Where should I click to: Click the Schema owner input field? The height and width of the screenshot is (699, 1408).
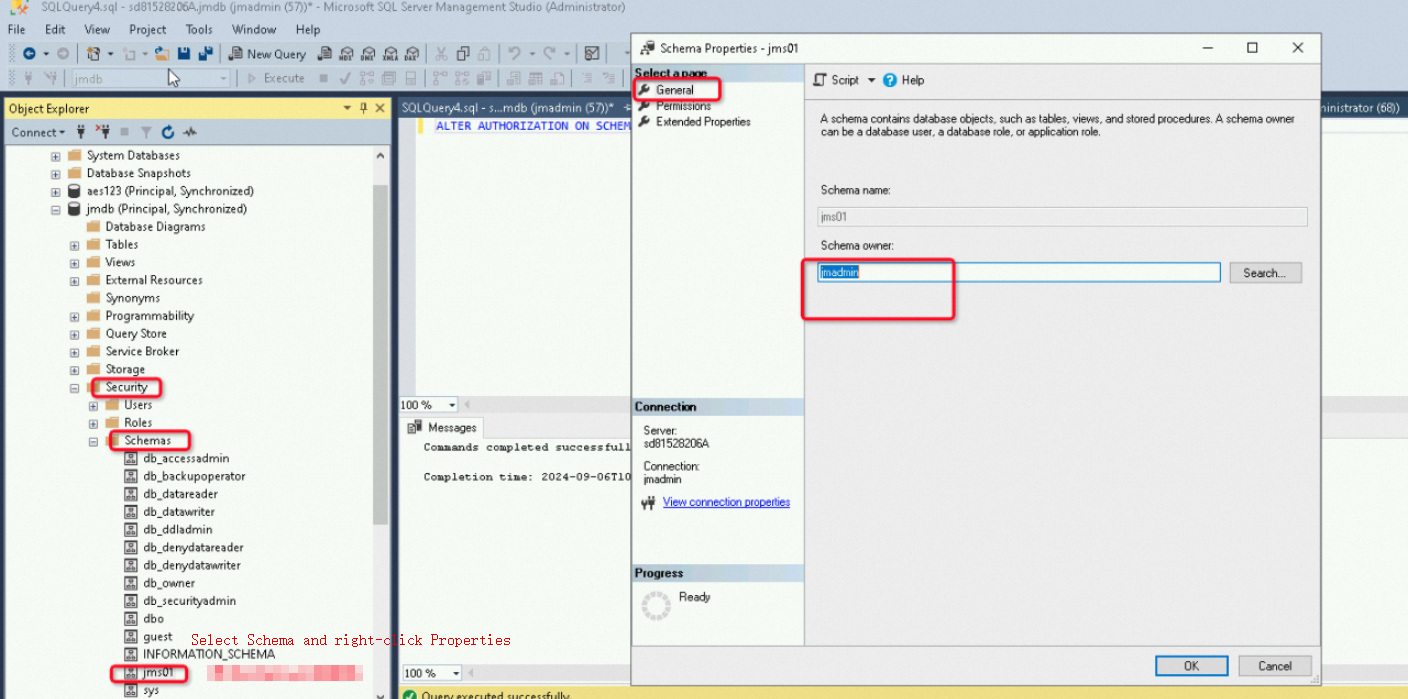click(1019, 272)
